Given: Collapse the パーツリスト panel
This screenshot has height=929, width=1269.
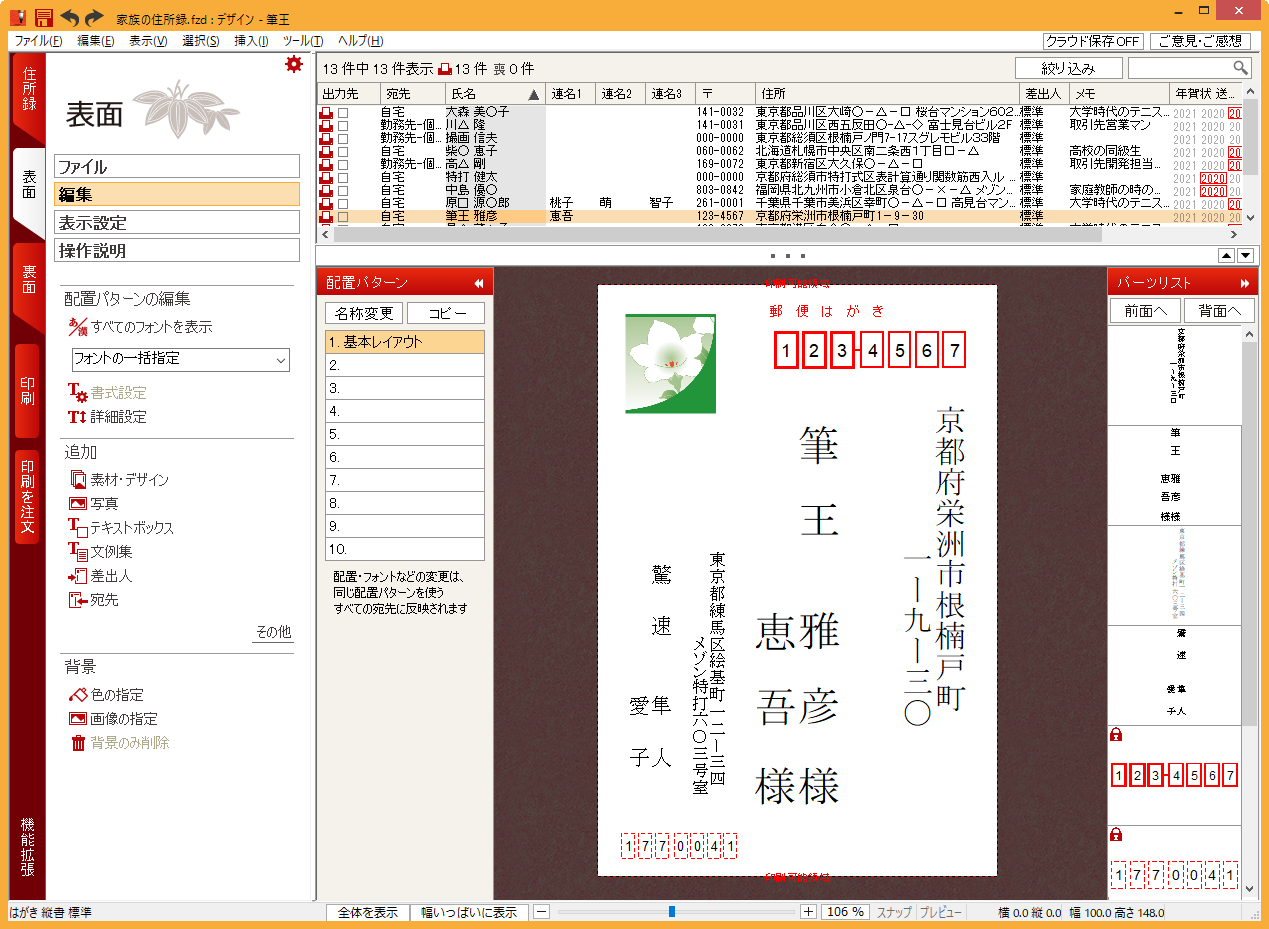Looking at the screenshot, I should (1245, 283).
